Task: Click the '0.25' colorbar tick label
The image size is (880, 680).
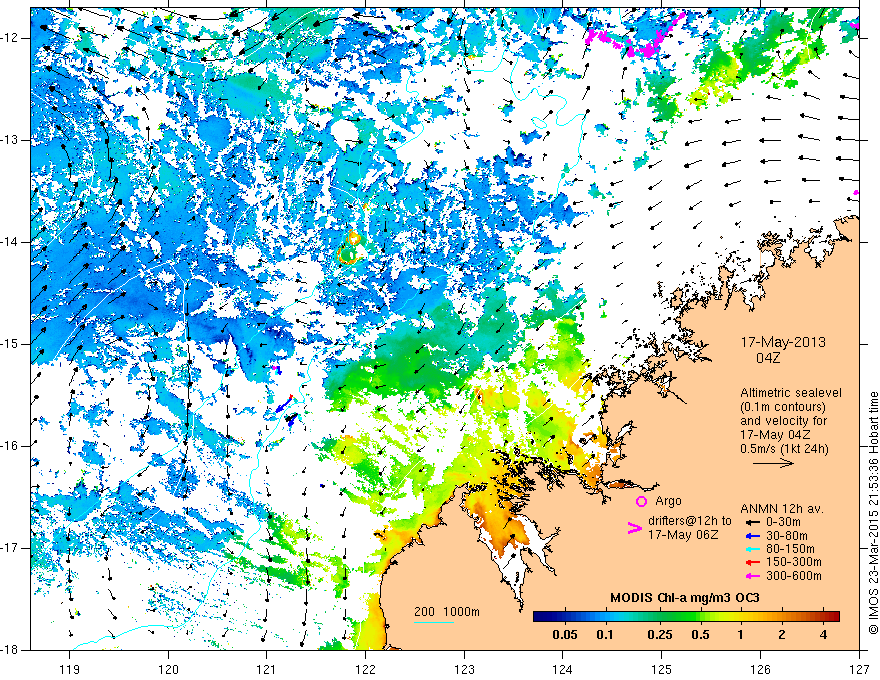Action: point(659,635)
